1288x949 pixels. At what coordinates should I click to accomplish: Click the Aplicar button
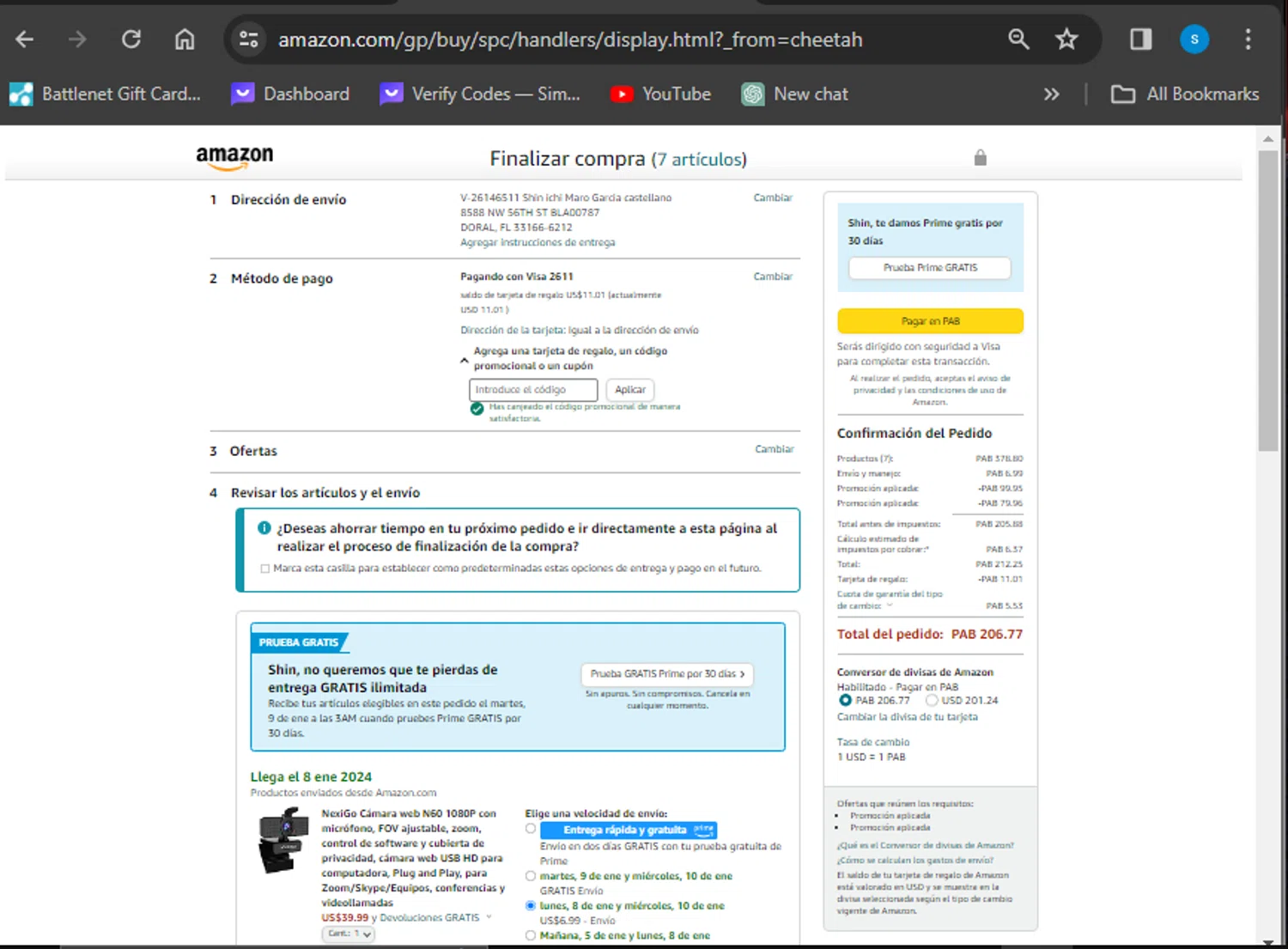click(630, 390)
